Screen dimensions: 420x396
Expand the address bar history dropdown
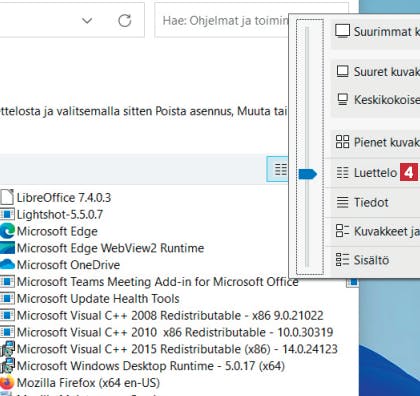coord(87,21)
